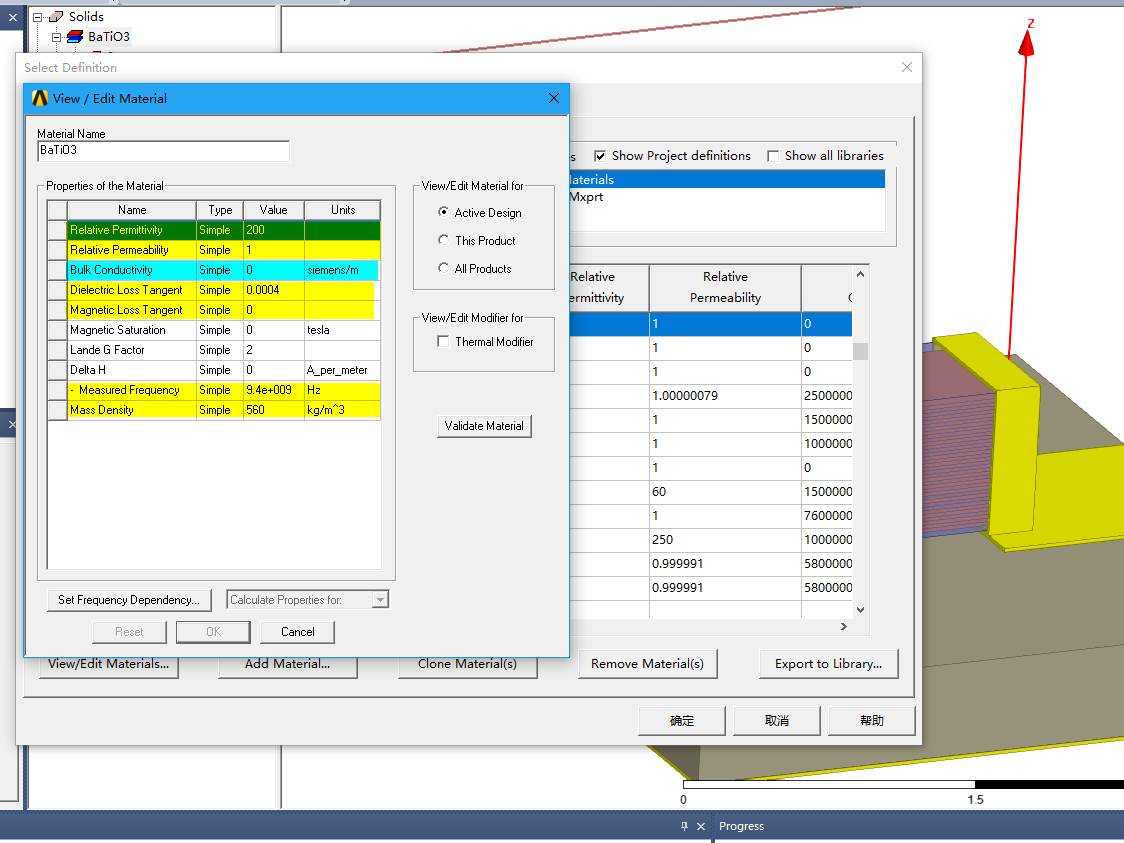Select Magnetic Loss Tangent row name

coord(131,310)
